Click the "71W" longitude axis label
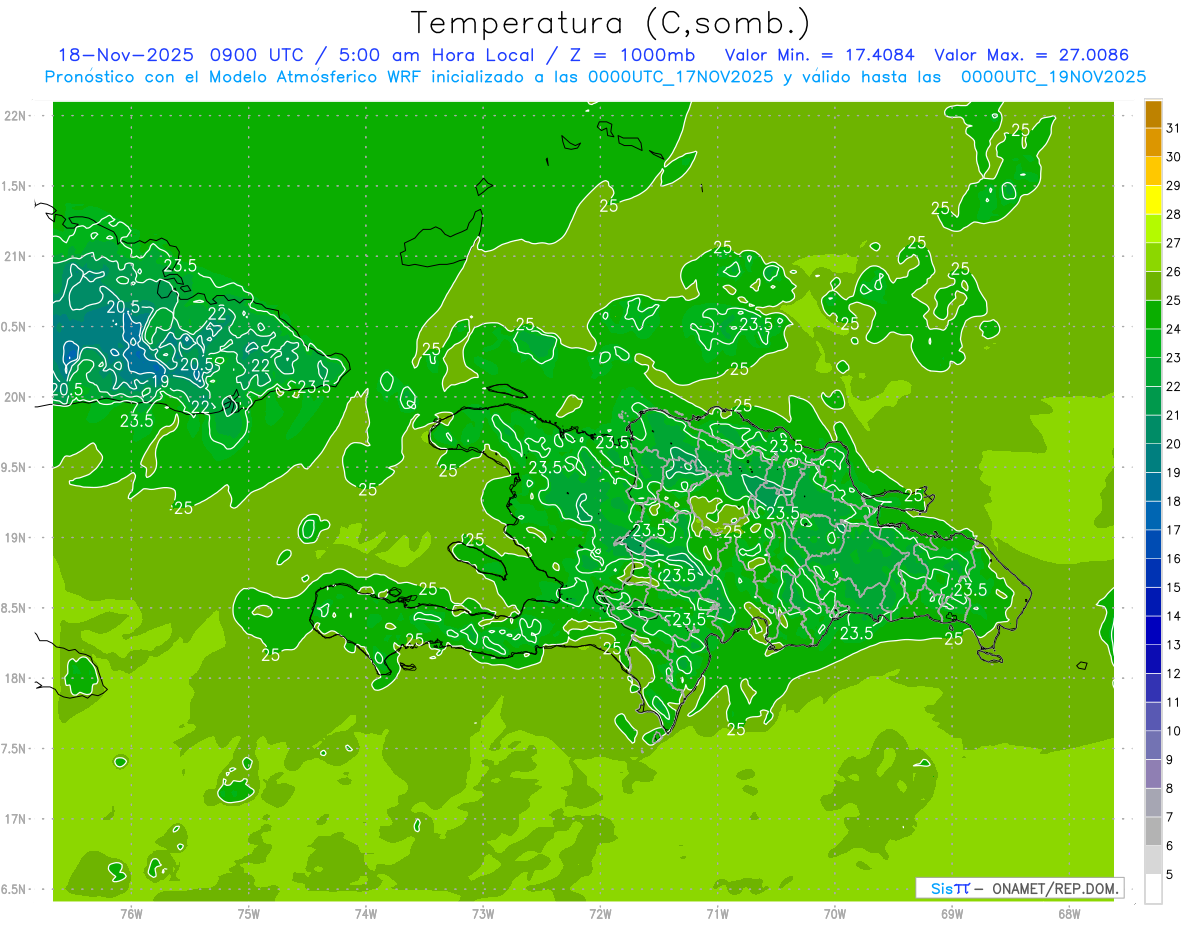This screenshot has width=1200, height=927. click(717, 913)
